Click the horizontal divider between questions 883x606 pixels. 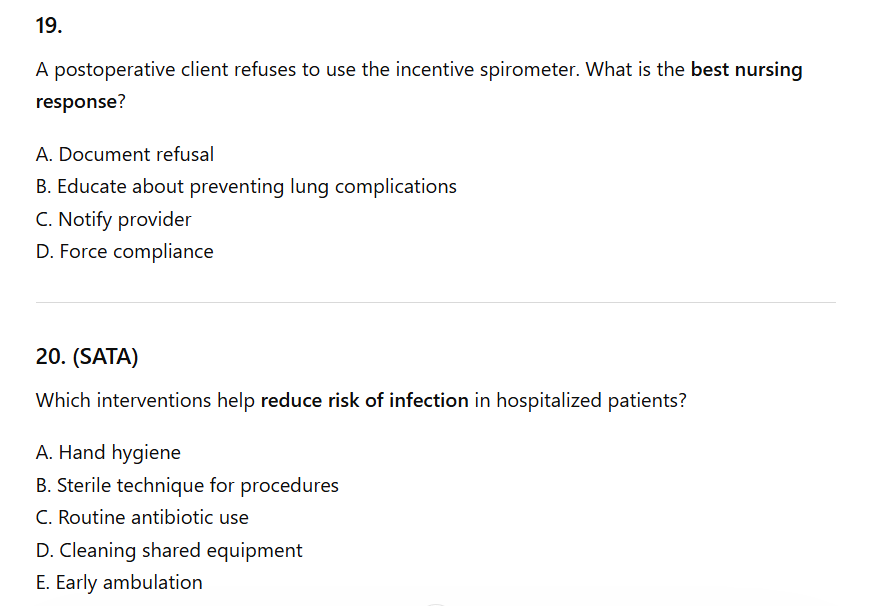tap(435, 302)
